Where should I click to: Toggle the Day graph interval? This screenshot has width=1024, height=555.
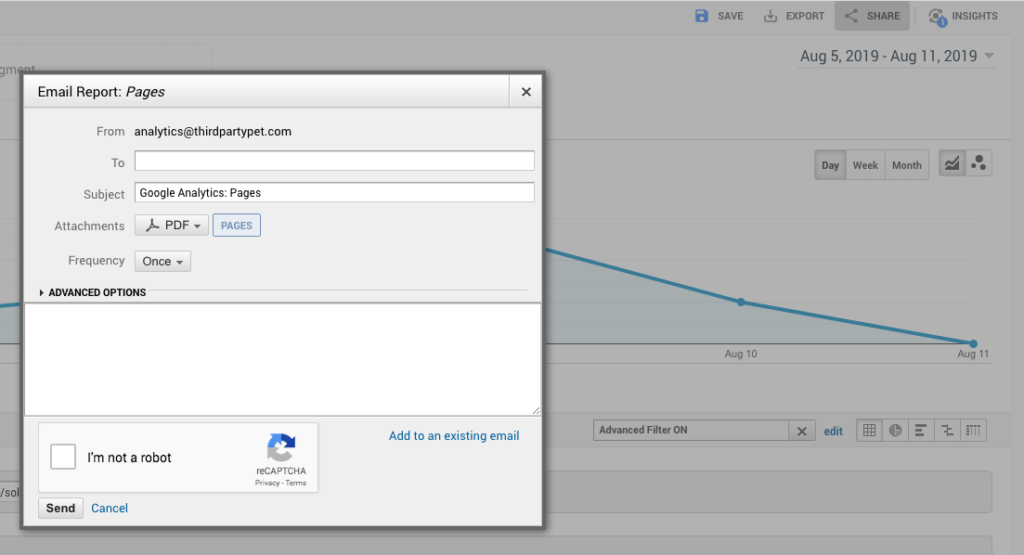830,165
